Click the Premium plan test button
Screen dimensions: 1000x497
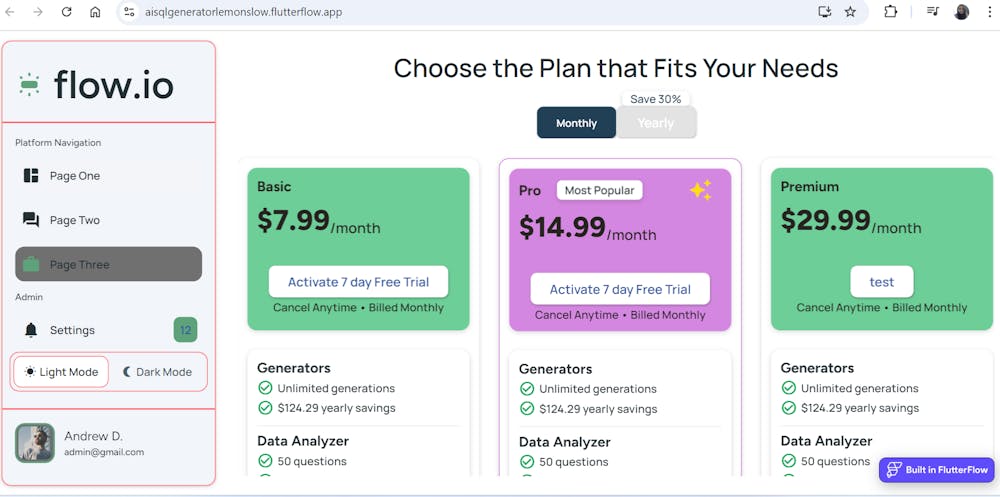[x=881, y=282]
